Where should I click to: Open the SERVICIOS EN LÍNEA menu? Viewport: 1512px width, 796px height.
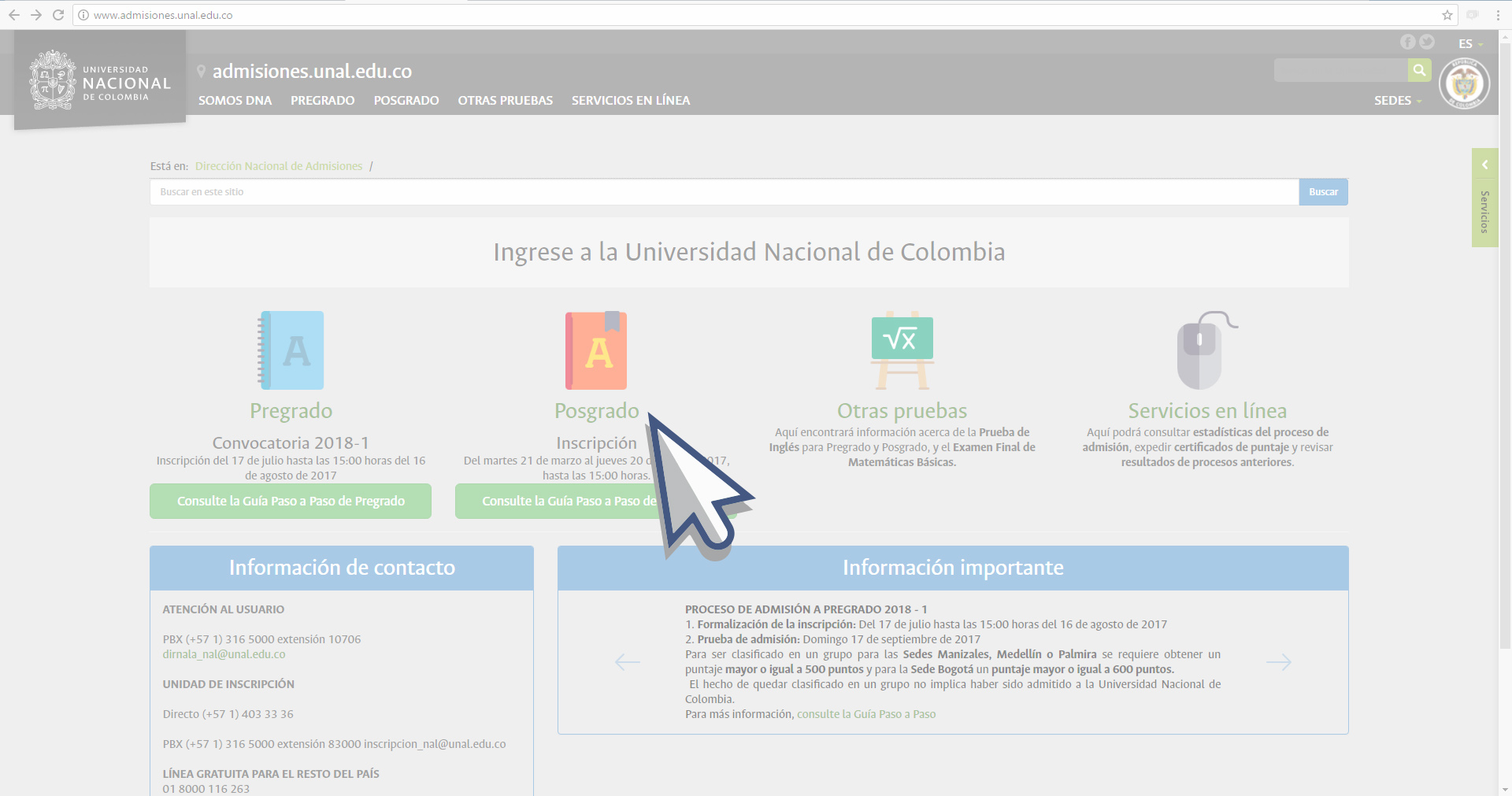pyautogui.click(x=631, y=101)
